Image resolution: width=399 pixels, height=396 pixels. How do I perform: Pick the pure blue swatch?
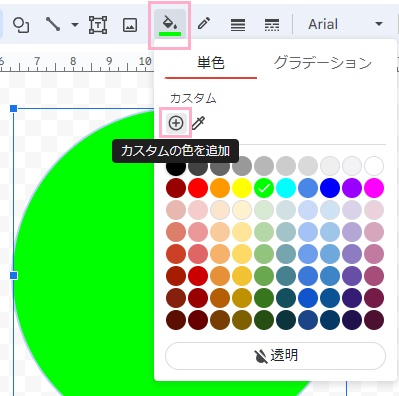point(330,188)
